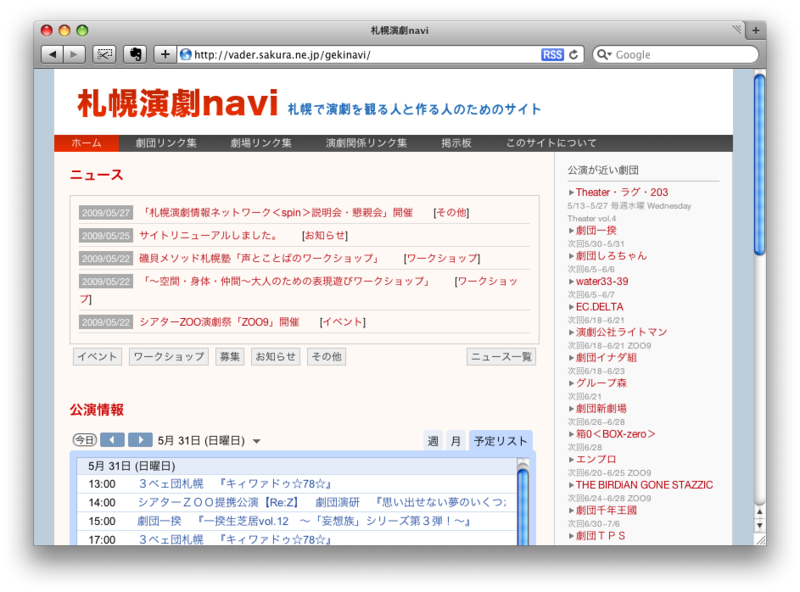This screenshot has width=800, height=592.
Task: Open the 劇団一揆 sidebar link
Action: pyautogui.click(x=596, y=231)
